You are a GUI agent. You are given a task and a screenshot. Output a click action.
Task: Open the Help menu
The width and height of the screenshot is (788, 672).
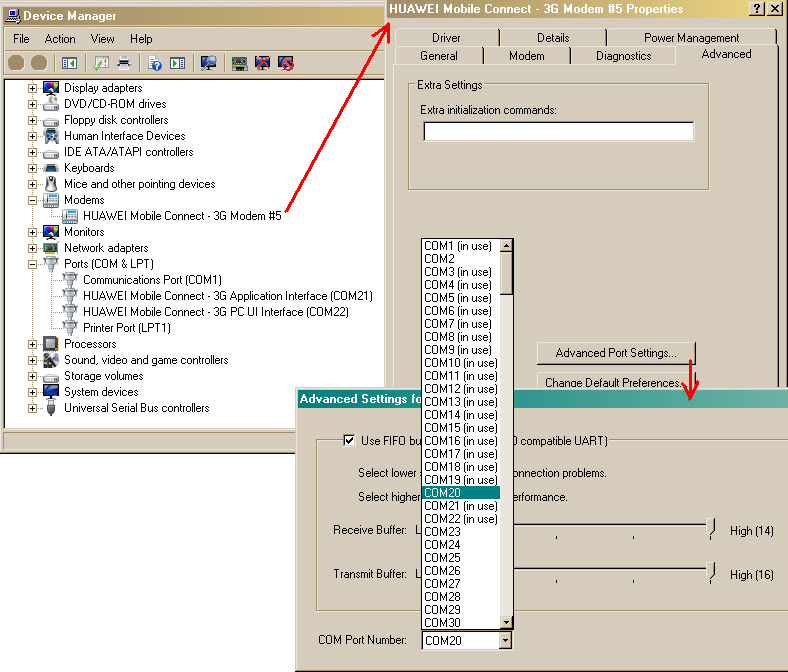[141, 39]
